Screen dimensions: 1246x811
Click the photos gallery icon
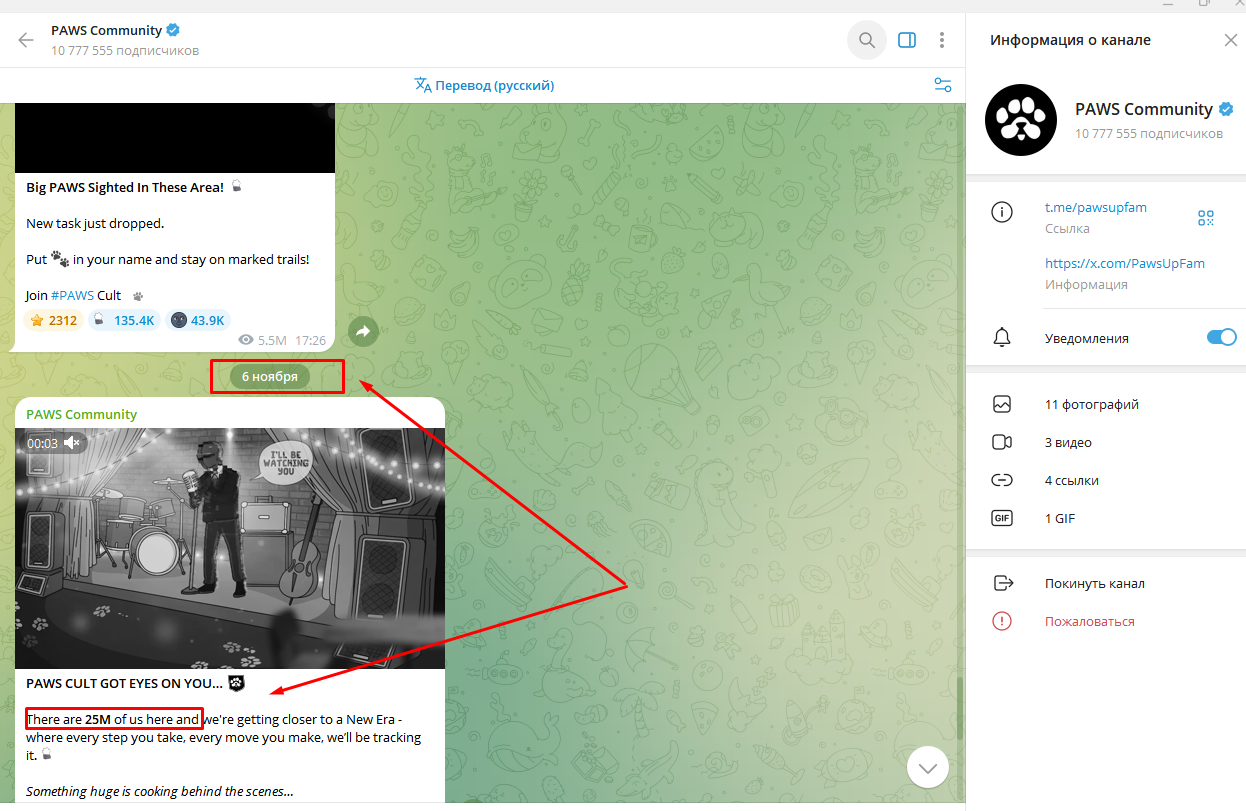tap(1001, 404)
